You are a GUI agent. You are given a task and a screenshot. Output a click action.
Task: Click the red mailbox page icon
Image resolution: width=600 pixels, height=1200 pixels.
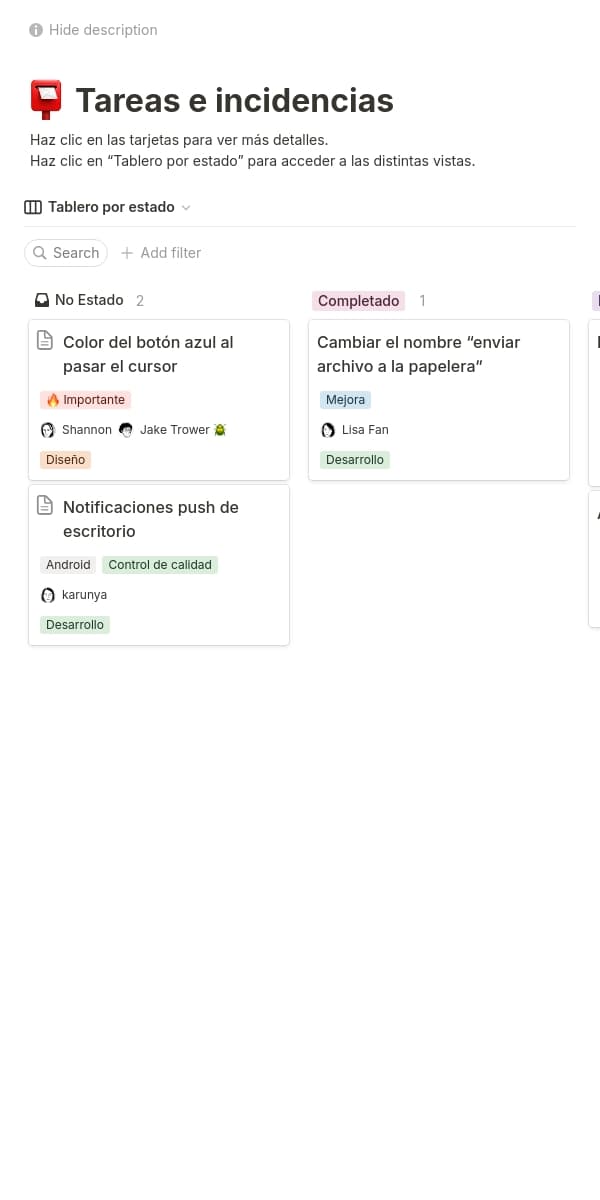(x=44, y=99)
